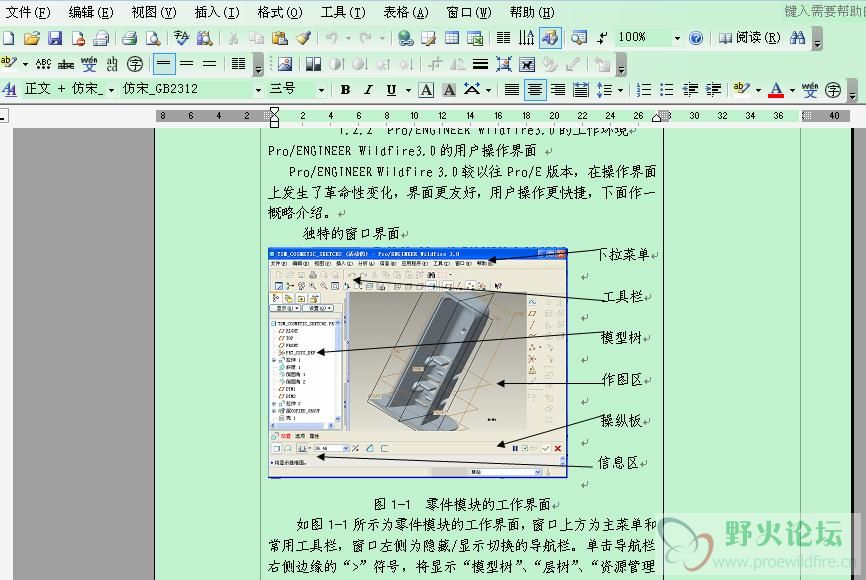866x580 pixels.
Task: Toggle Bold formatting
Action: click(345, 89)
